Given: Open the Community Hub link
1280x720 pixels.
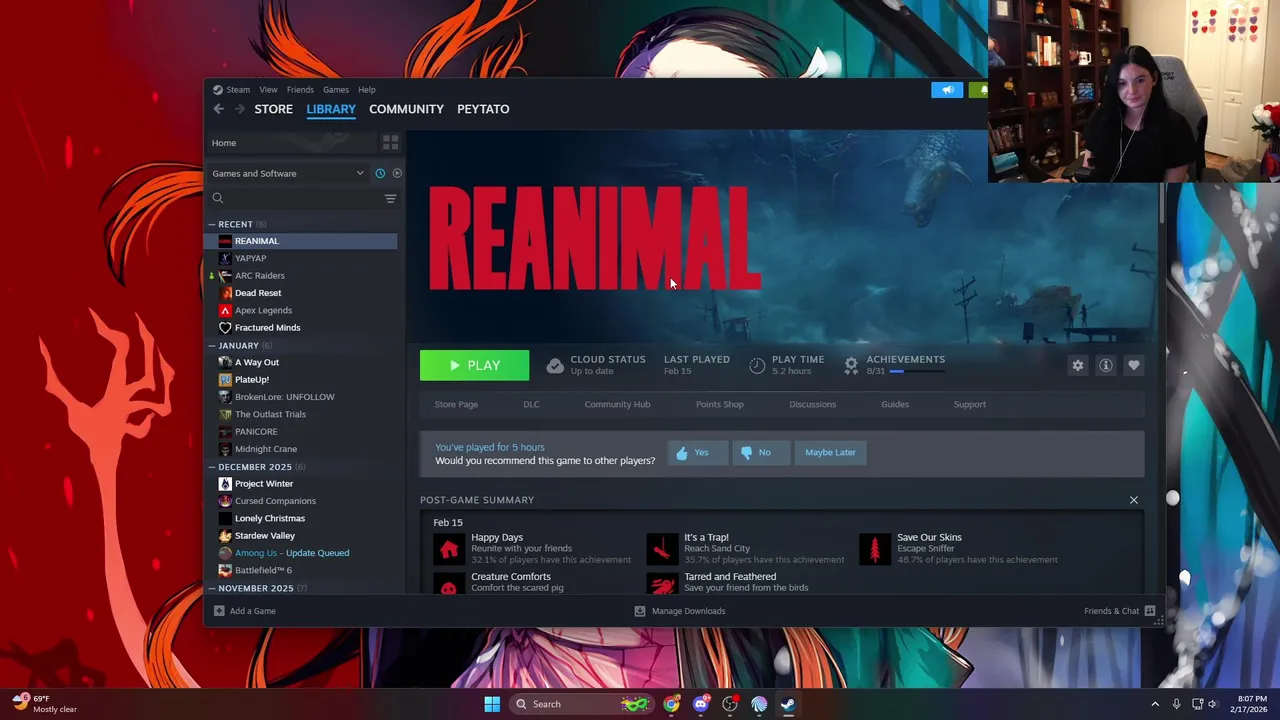Looking at the screenshot, I should click(617, 404).
